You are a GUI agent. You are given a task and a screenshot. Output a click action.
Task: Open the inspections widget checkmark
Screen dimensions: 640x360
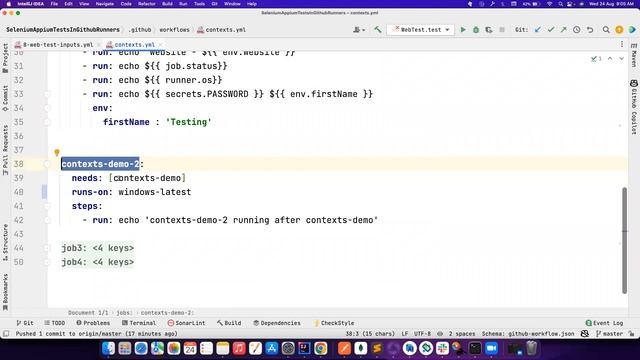596,59
